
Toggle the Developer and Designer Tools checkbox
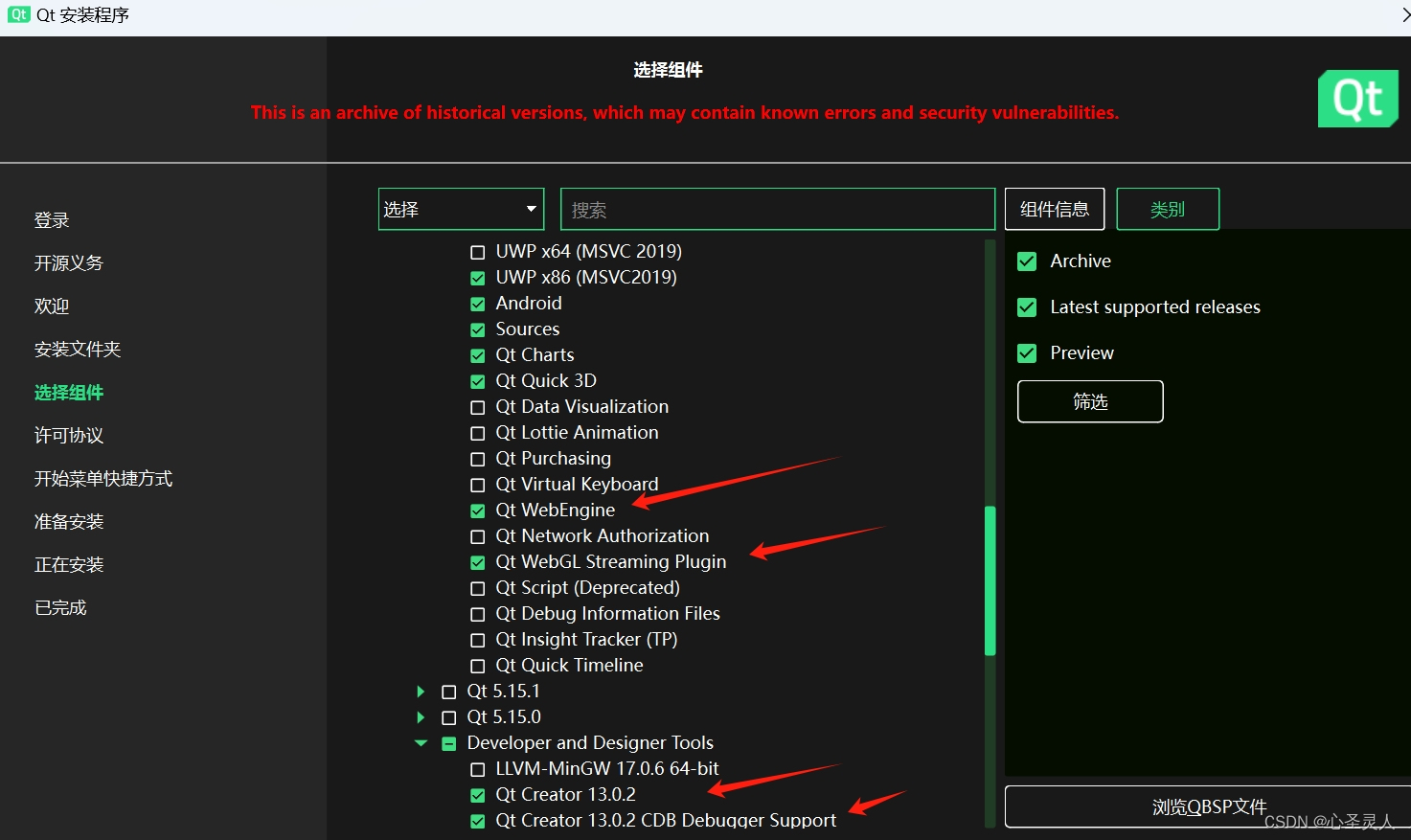[x=449, y=744]
